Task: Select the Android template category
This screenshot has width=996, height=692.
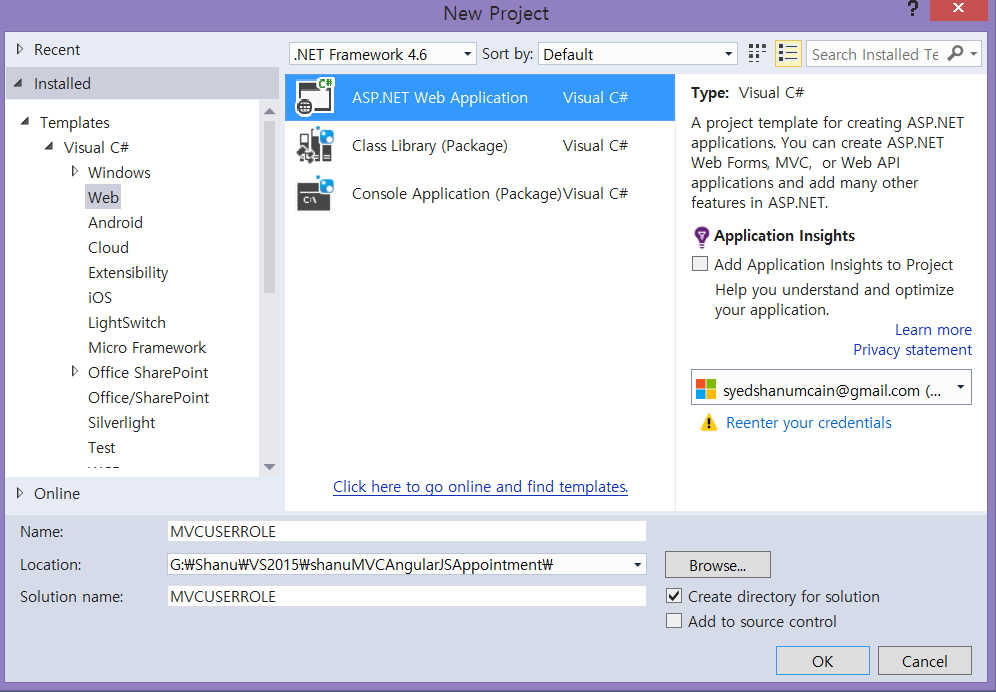Action: click(x=115, y=222)
